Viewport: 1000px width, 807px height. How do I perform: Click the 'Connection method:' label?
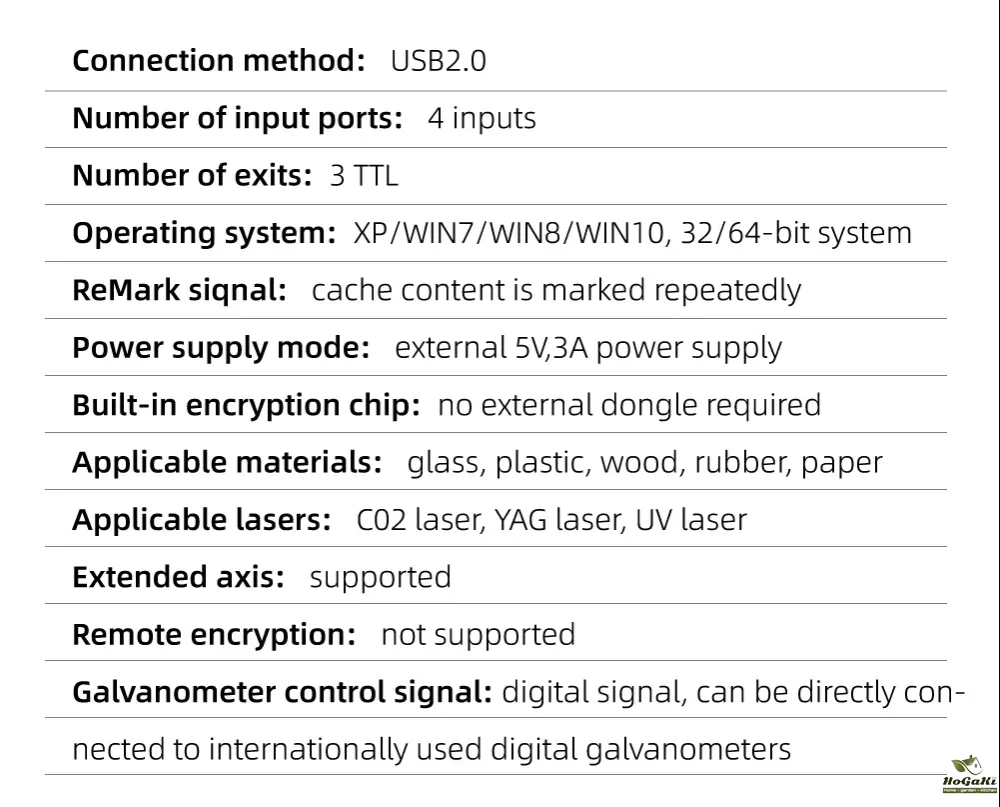[x=219, y=61]
